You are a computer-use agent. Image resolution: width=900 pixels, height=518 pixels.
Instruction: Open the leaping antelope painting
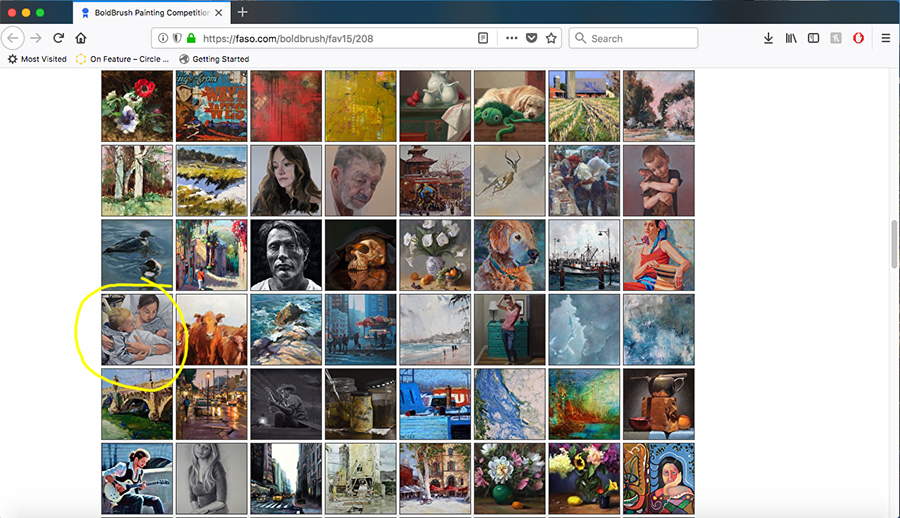(510, 181)
